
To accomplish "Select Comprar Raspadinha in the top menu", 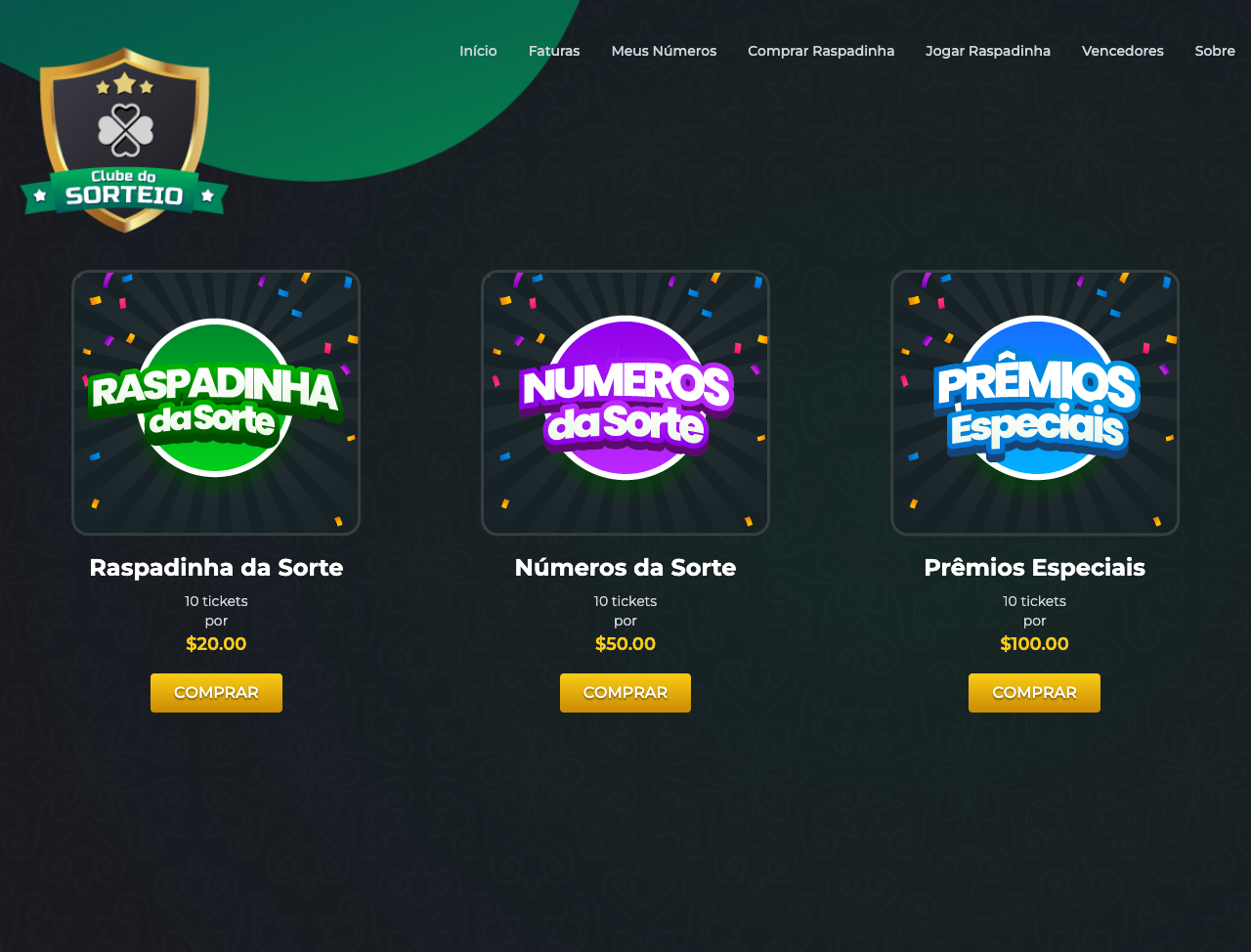I will point(821,51).
